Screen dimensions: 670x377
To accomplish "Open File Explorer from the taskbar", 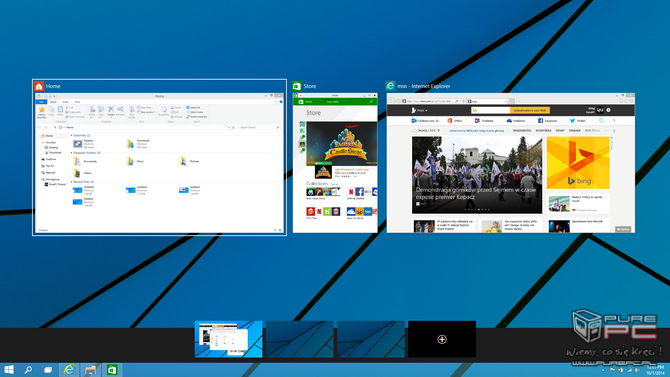I will [90, 370].
